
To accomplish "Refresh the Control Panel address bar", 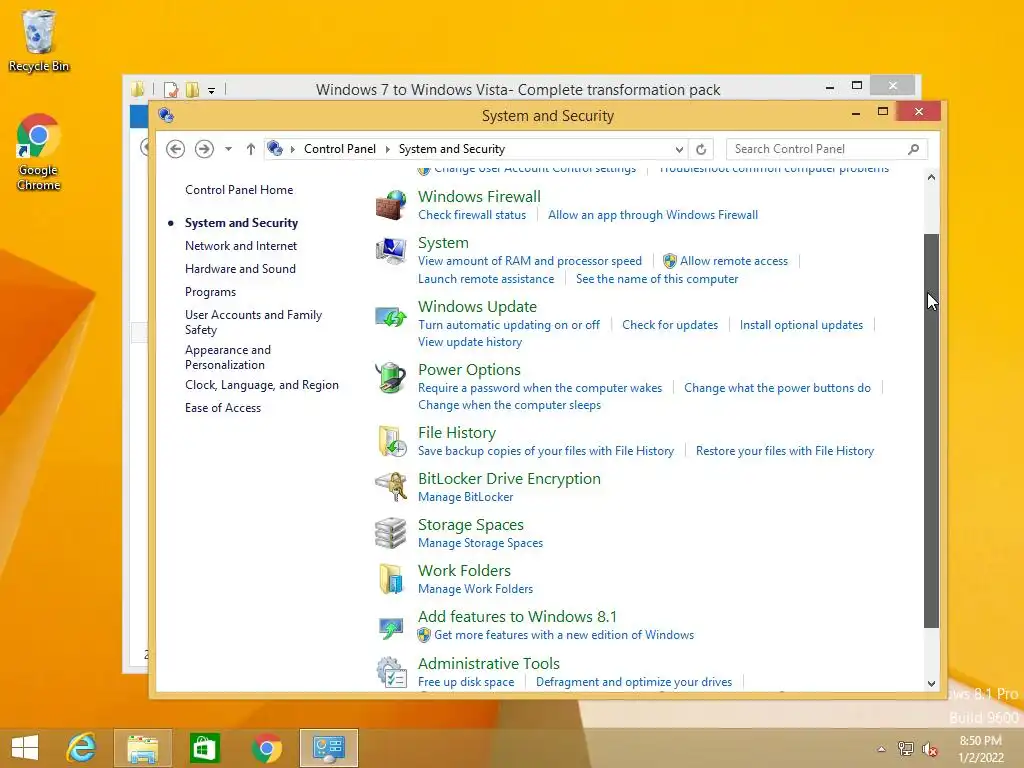I will (x=701, y=149).
